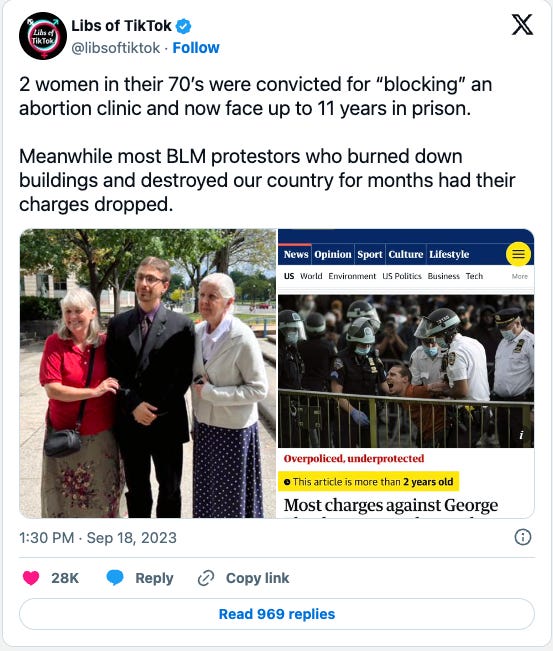Expand the More sections menu
This screenshot has width=553, height=651.
click(x=520, y=276)
